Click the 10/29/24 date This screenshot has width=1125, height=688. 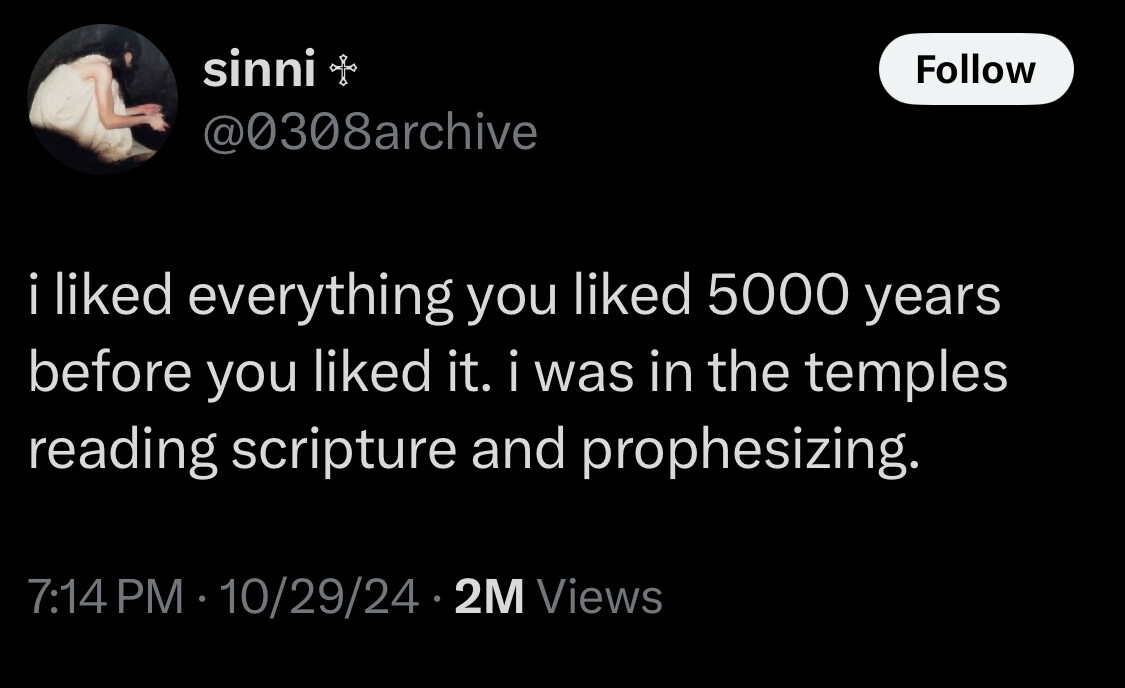coord(319,596)
